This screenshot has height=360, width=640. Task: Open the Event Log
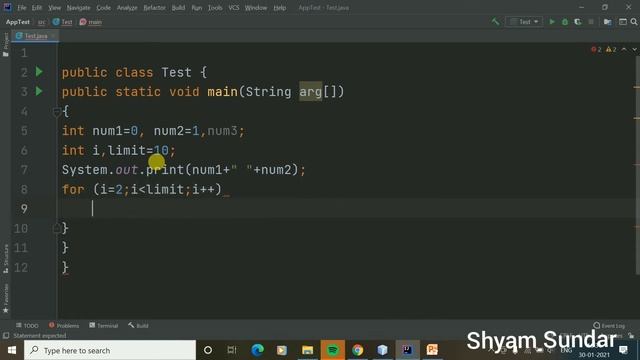pyautogui.click(x=609, y=326)
